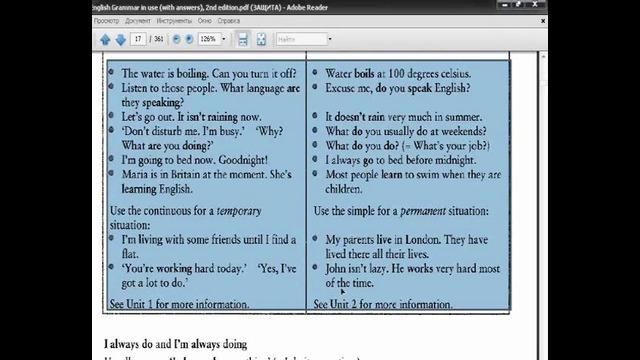Open the Просмотр menu
The height and width of the screenshot is (360, 640).
[106, 21]
